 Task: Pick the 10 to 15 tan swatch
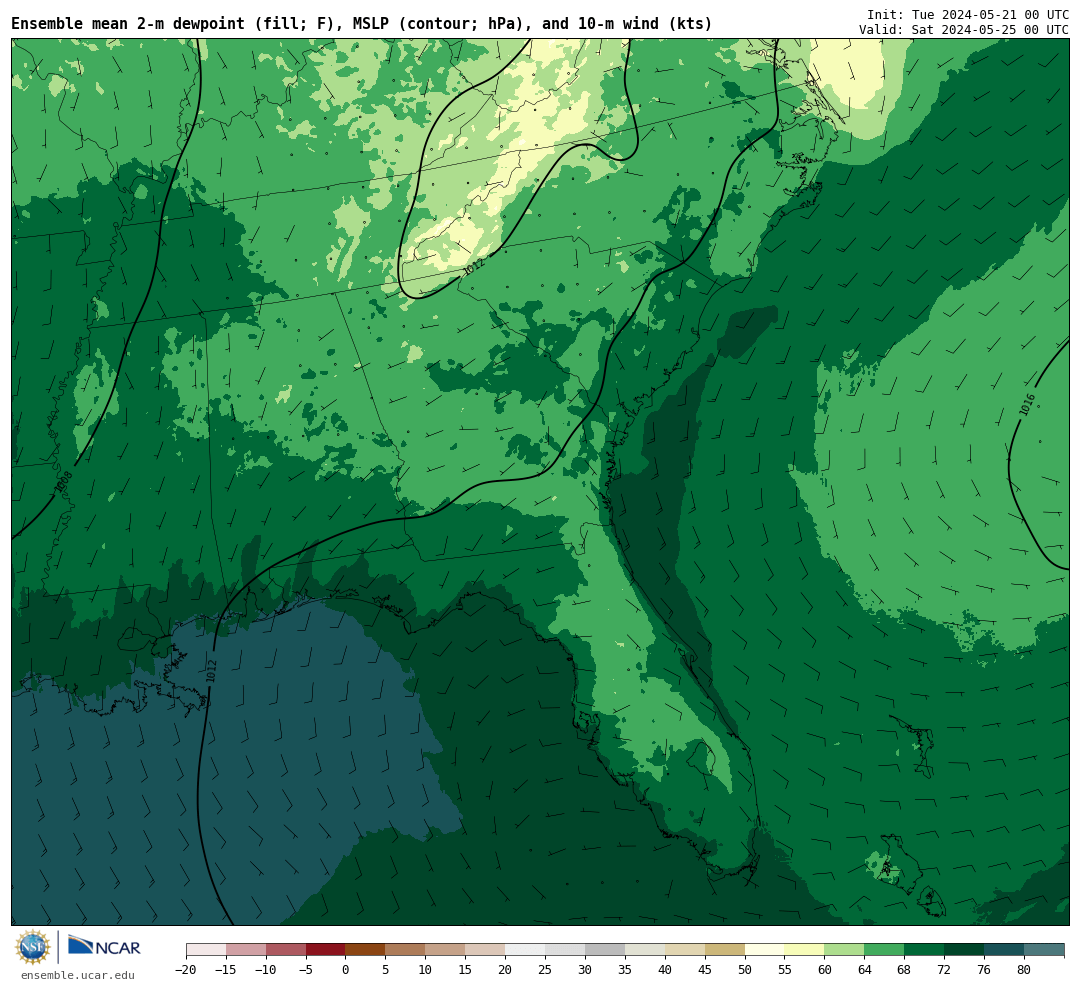[x=446, y=950]
